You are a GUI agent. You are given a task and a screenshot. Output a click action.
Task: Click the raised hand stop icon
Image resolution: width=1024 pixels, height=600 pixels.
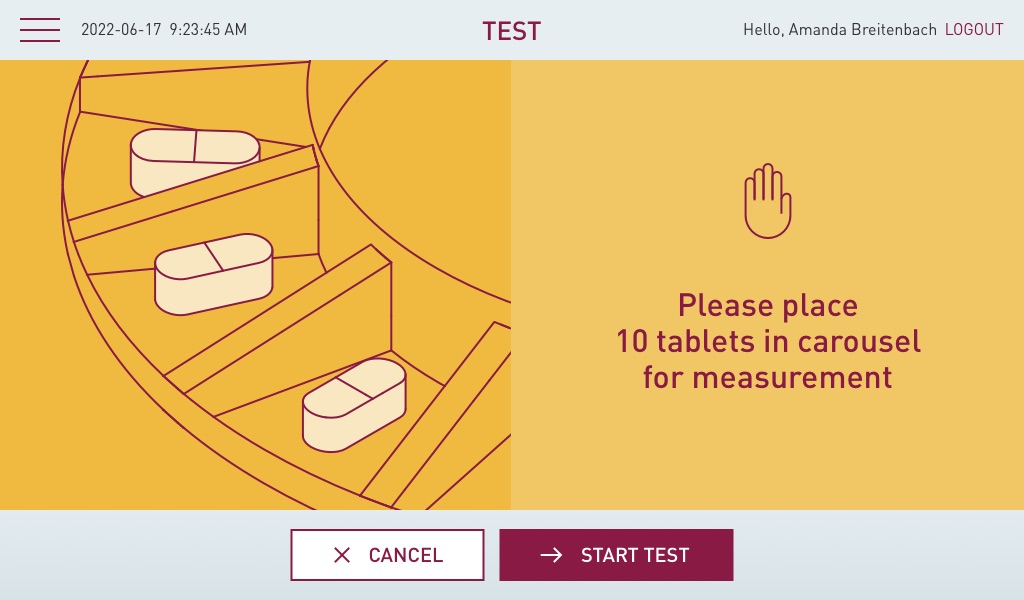click(767, 201)
